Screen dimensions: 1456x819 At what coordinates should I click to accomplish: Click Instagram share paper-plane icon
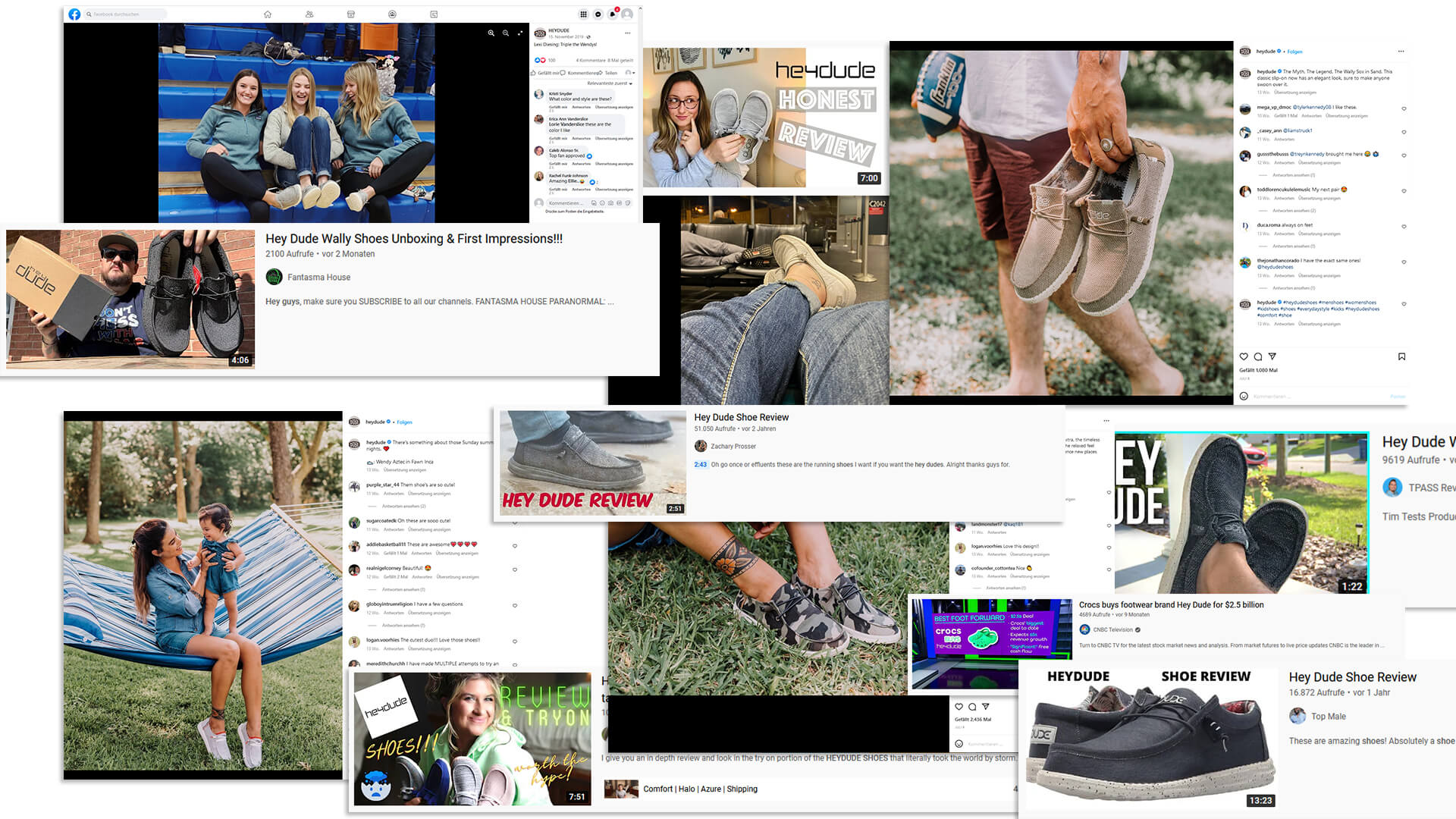[x=1272, y=356]
